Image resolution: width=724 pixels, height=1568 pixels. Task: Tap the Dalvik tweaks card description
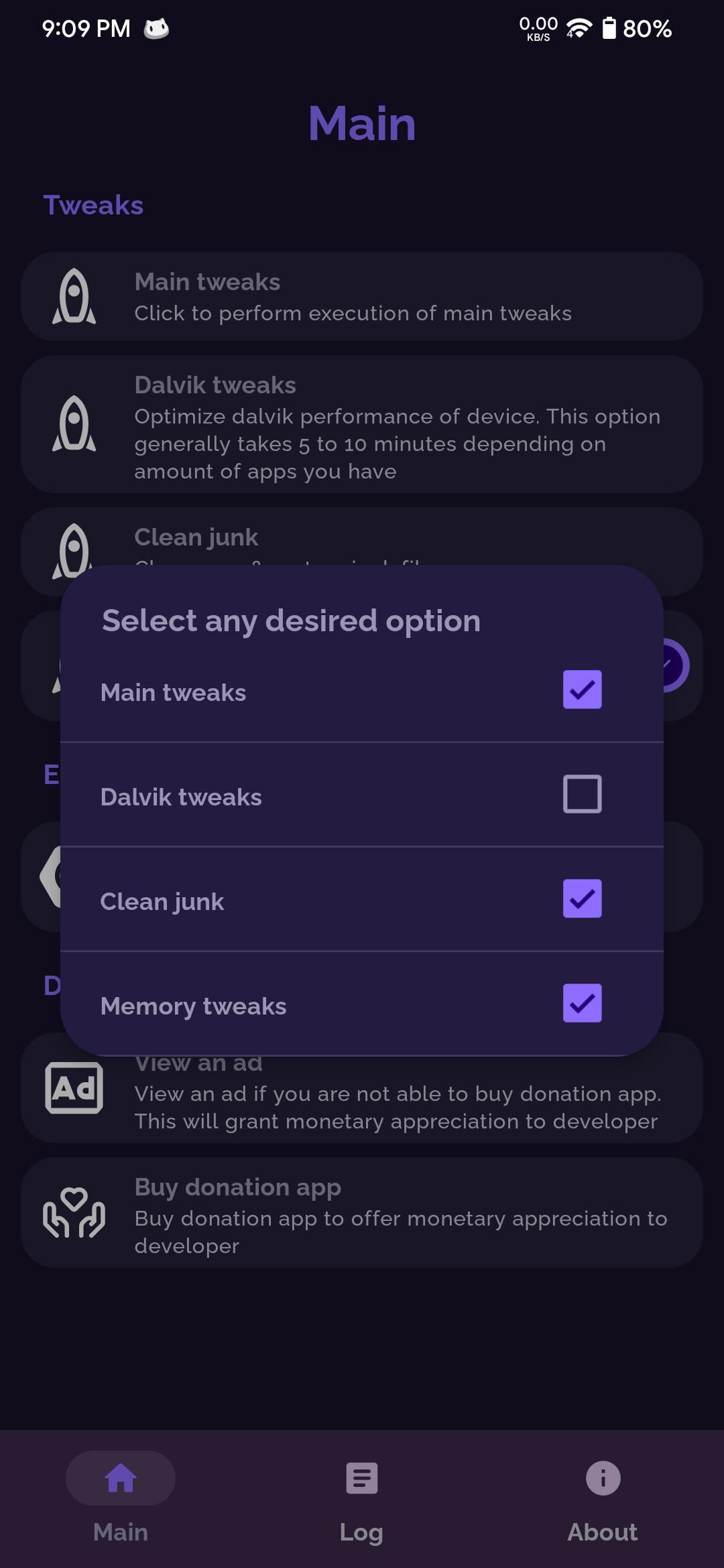point(397,444)
